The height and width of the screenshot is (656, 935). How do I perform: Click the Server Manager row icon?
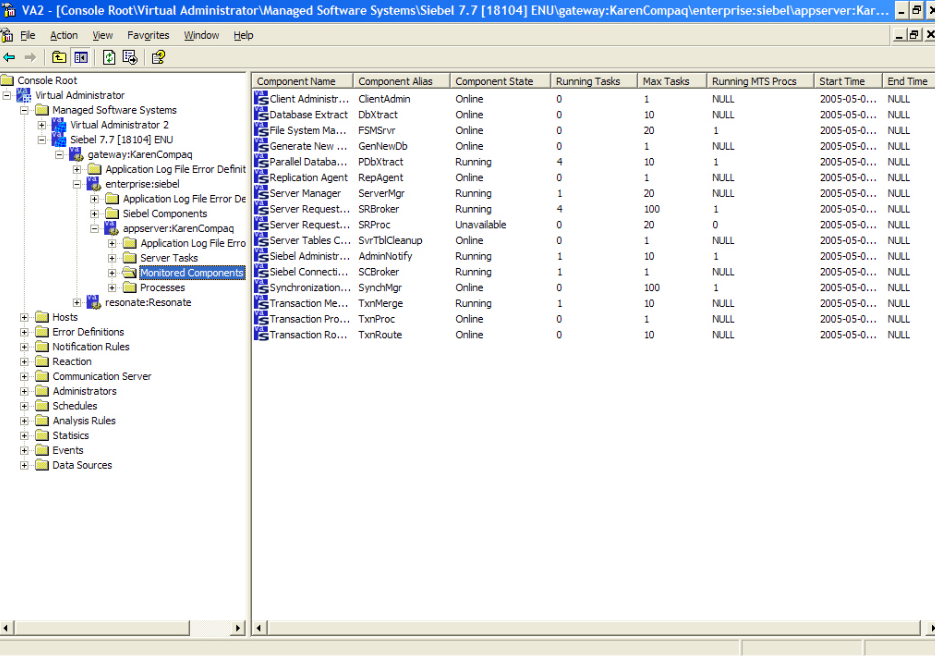click(x=261, y=193)
